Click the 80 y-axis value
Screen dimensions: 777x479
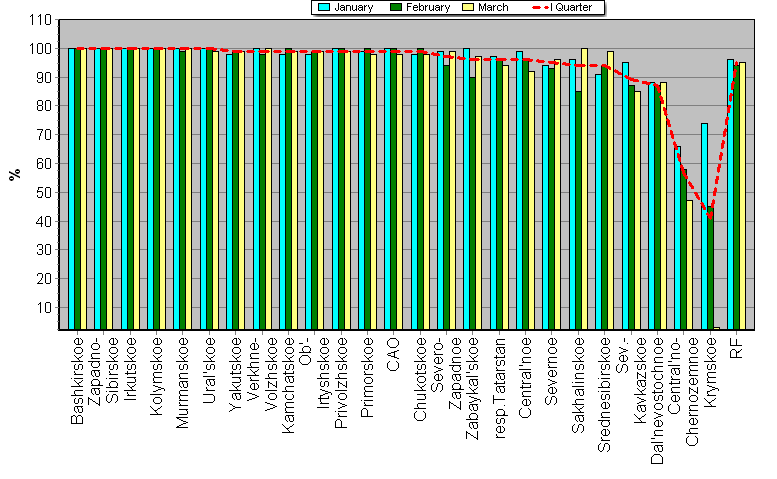(x=44, y=106)
